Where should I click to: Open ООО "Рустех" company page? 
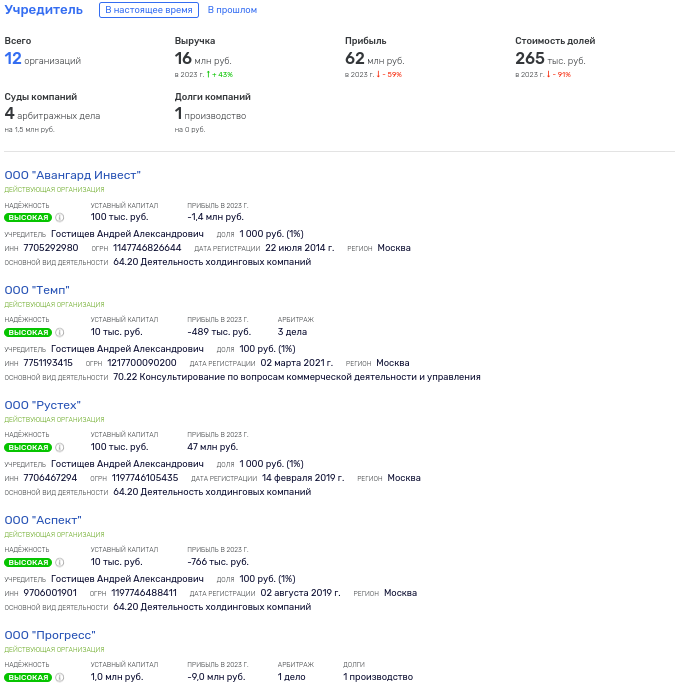[x=42, y=405]
